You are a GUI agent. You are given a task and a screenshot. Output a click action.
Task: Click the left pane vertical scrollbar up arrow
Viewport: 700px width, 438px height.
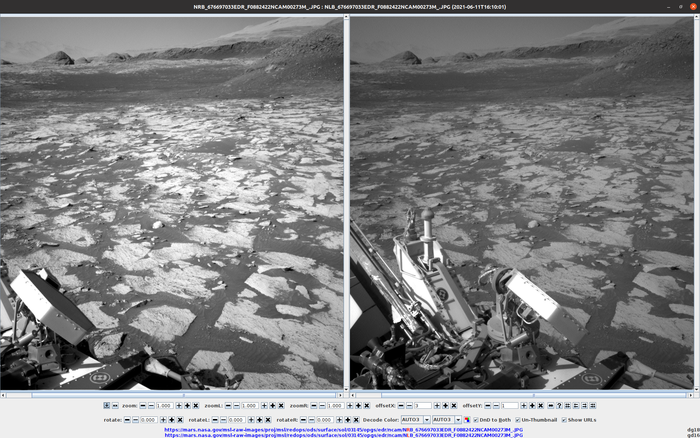pos(346,17)
